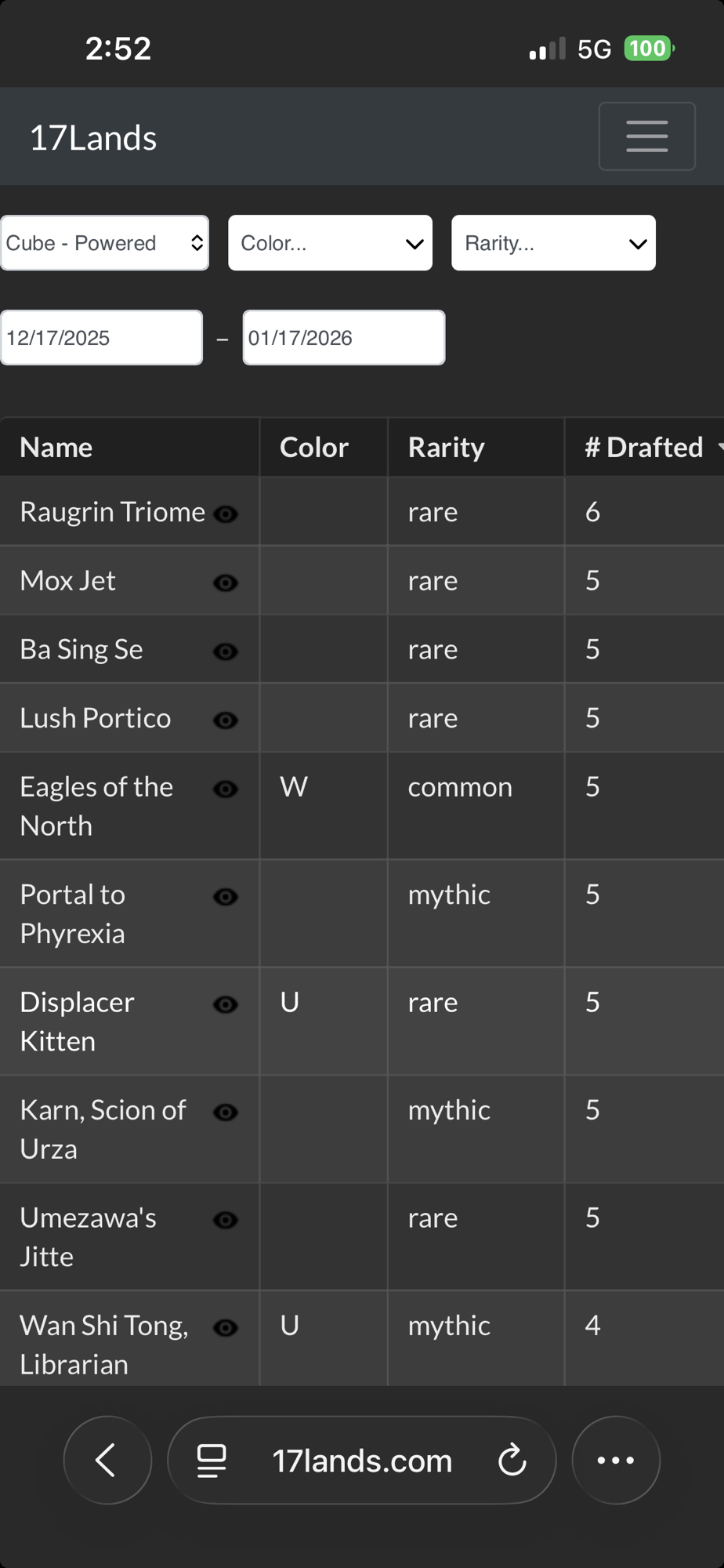The width and height of the screenshot is (724, 1568).
Task: Tap the 17lands.com address bar URL
Action: 362,1461
